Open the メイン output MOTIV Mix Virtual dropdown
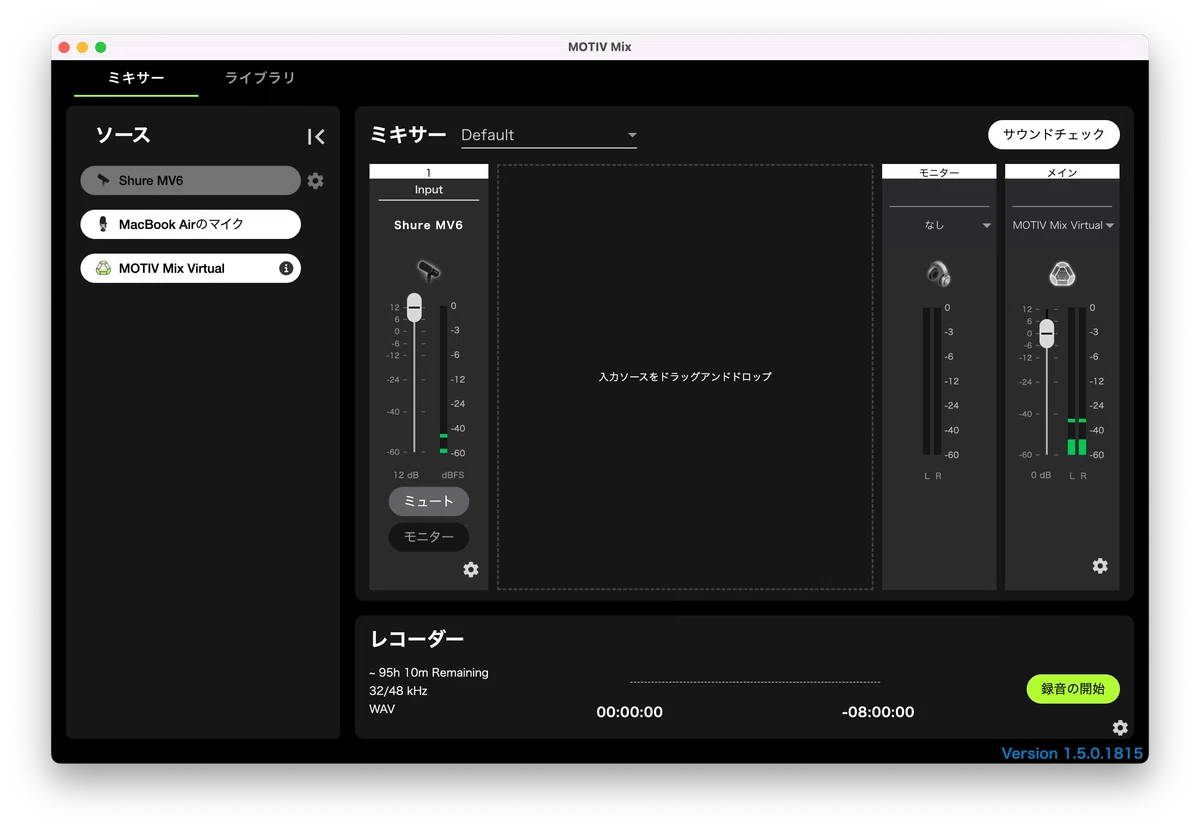The width and height of the screenshot is (1200, 831). point(1062,225)
